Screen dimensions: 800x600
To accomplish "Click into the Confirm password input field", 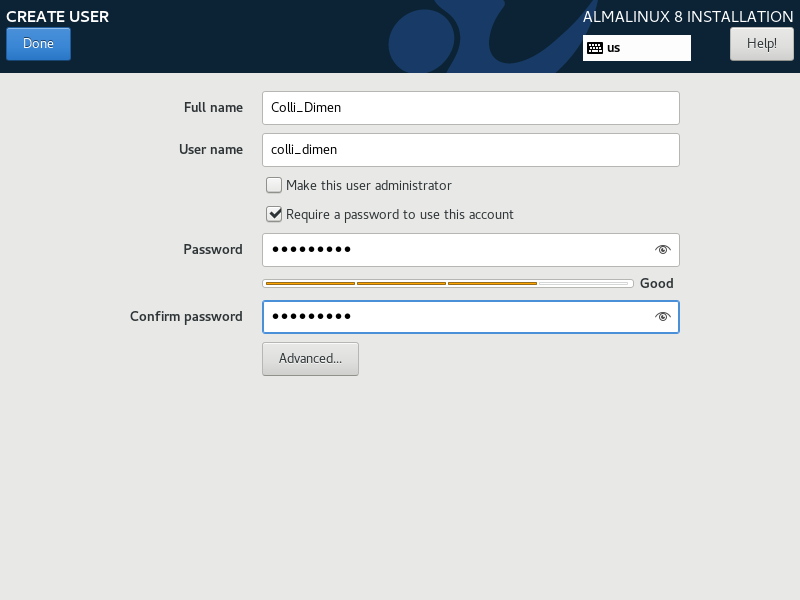I will pyautogui.click(x=470, y=317).
